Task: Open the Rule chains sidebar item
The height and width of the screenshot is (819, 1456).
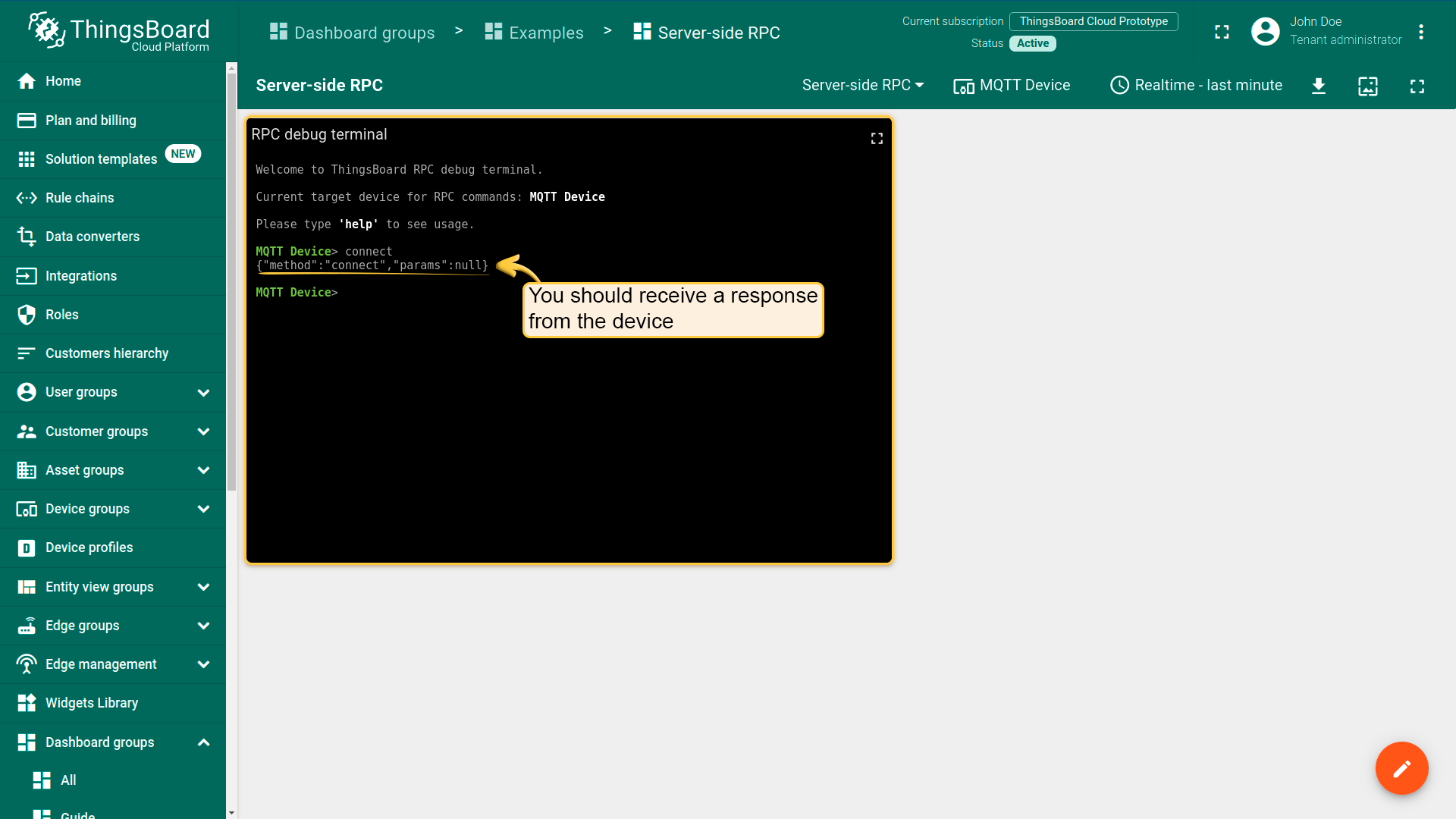Action: pos(80,198)
